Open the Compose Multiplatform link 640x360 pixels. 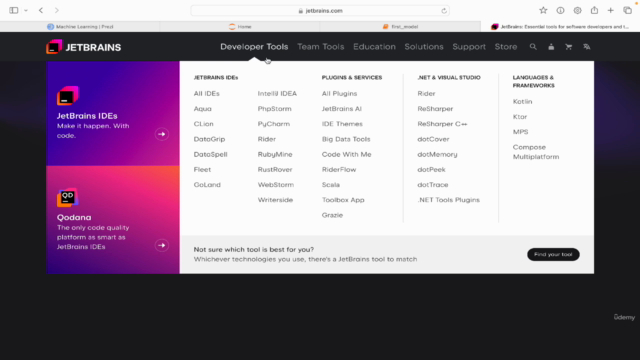(536, 152)
